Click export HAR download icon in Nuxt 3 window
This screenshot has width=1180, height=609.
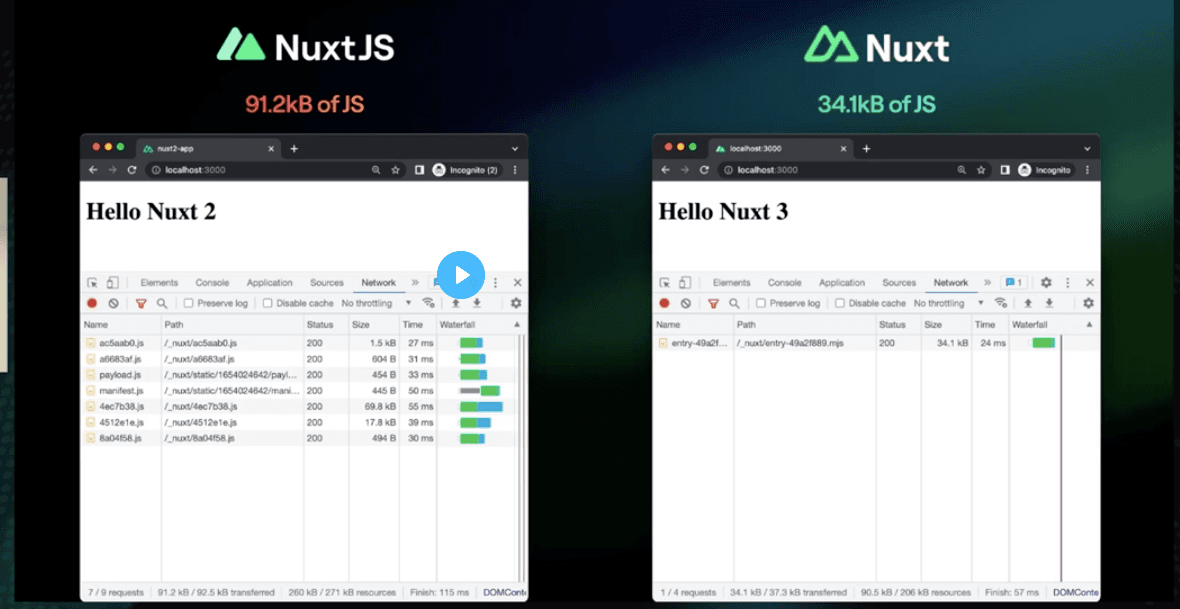(1049, 303)
